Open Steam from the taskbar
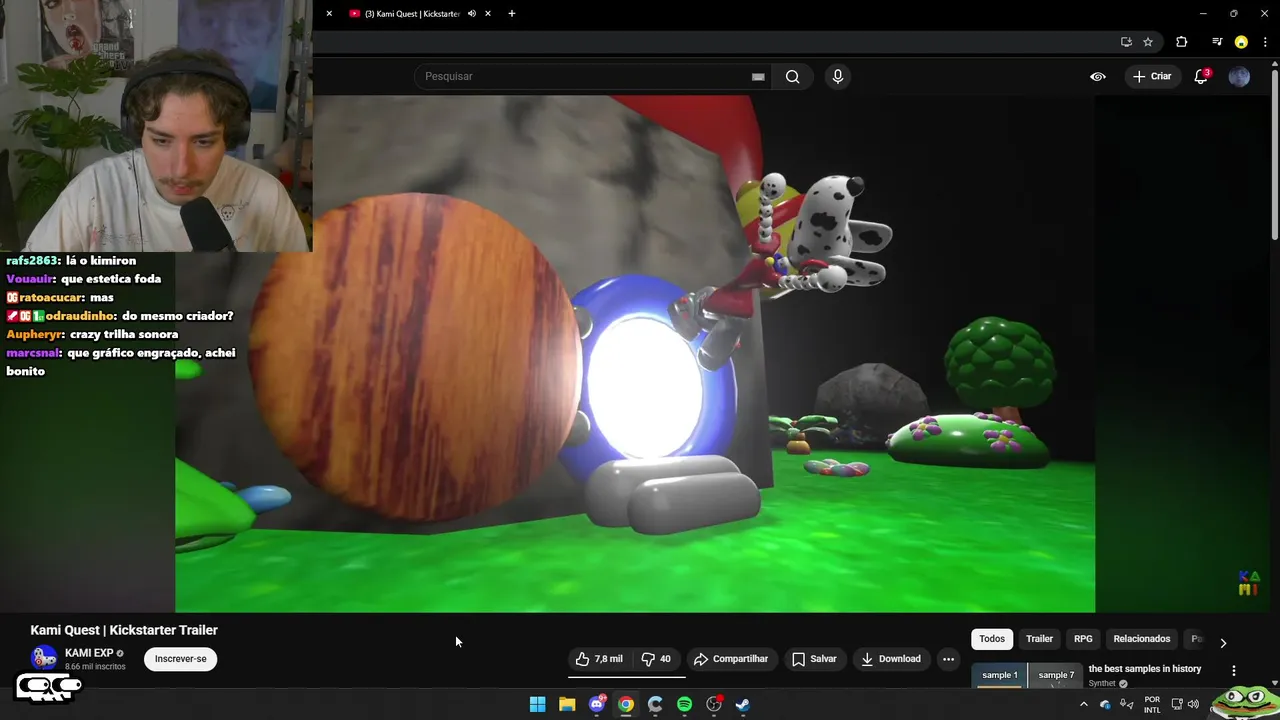 pos(743,704)
